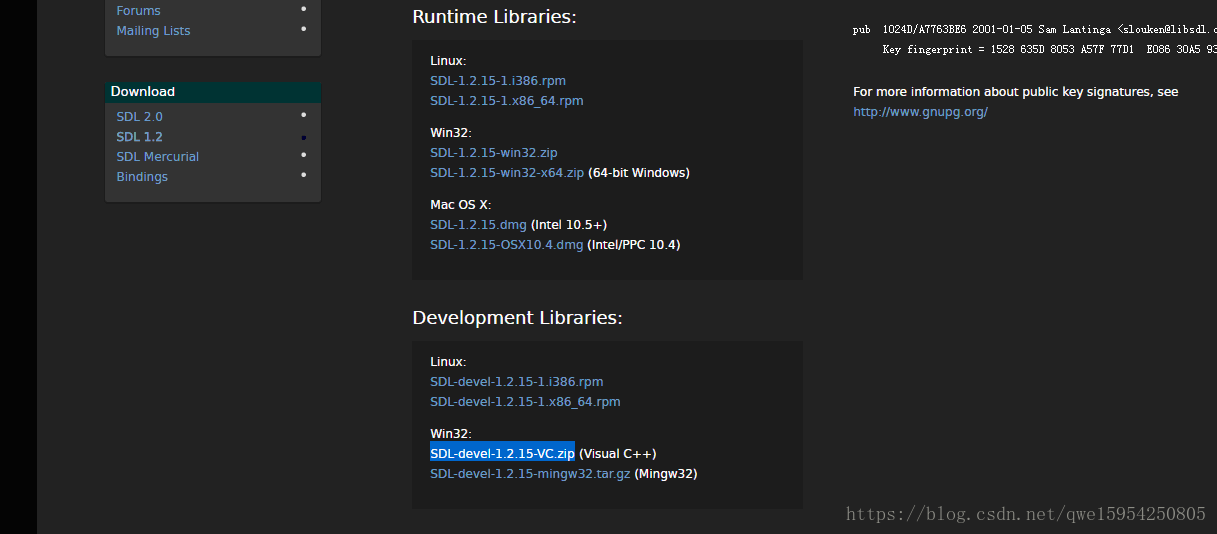Click the Mac OS X label
The width and height of the screenshot is (1217, 534).
(460, 205)
